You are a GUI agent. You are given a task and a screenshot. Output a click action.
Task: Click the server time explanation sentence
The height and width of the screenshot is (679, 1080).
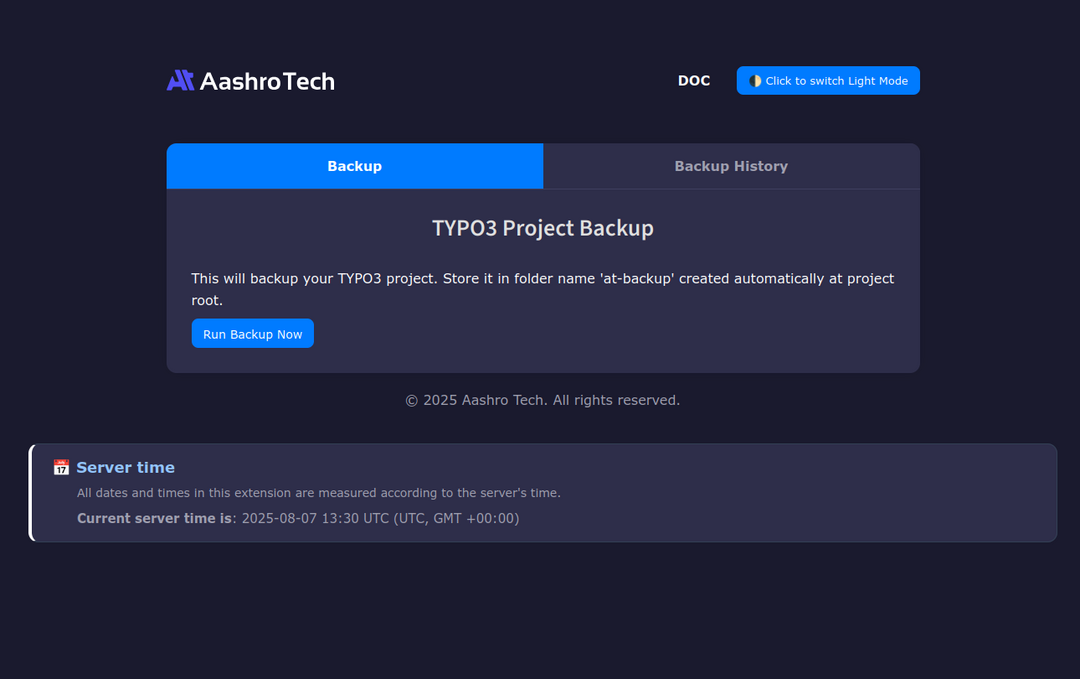[x=319, y=493]
